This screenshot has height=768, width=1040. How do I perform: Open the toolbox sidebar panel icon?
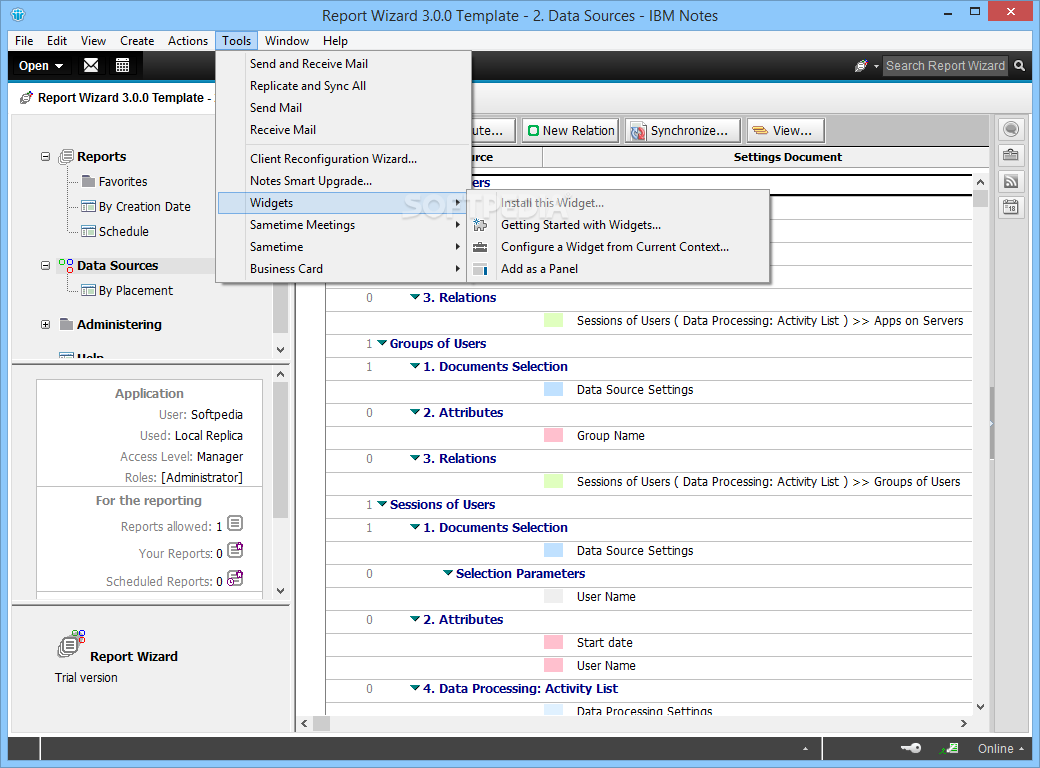(x=1011, y=155)
